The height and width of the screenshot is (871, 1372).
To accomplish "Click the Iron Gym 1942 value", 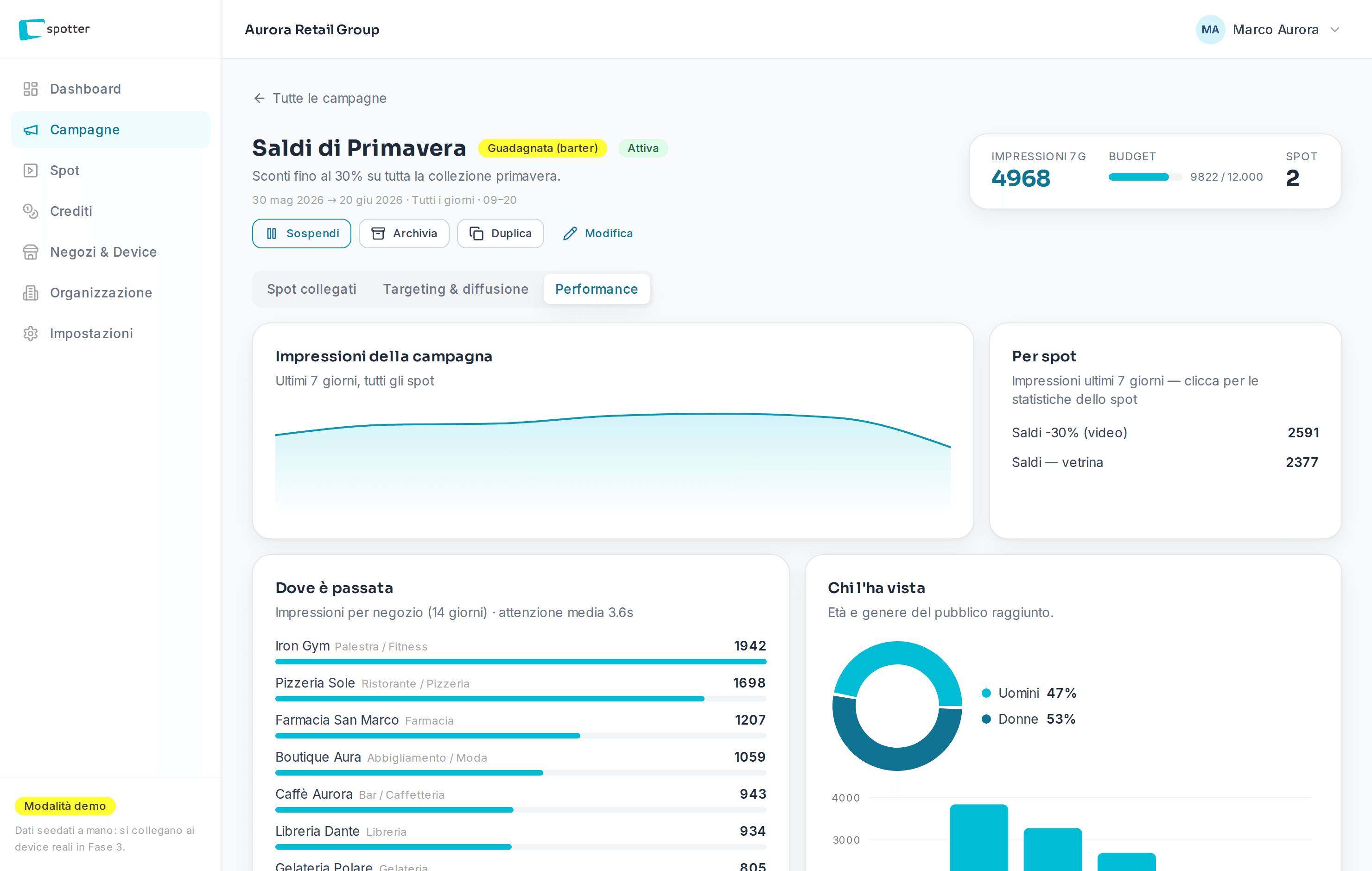I will coord(750,646).
